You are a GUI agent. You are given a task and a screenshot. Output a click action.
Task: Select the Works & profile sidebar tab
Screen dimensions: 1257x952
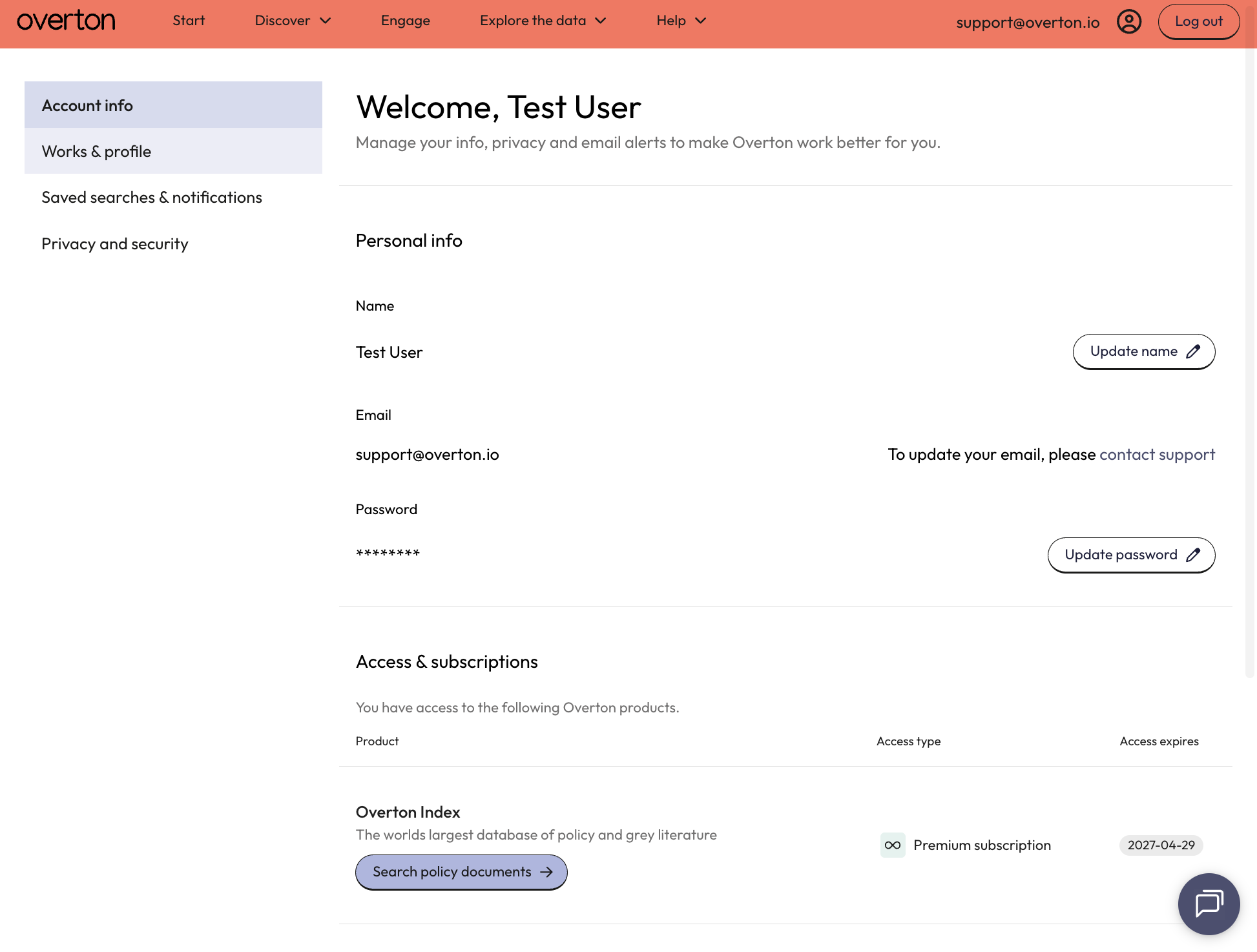pos(173,151)
